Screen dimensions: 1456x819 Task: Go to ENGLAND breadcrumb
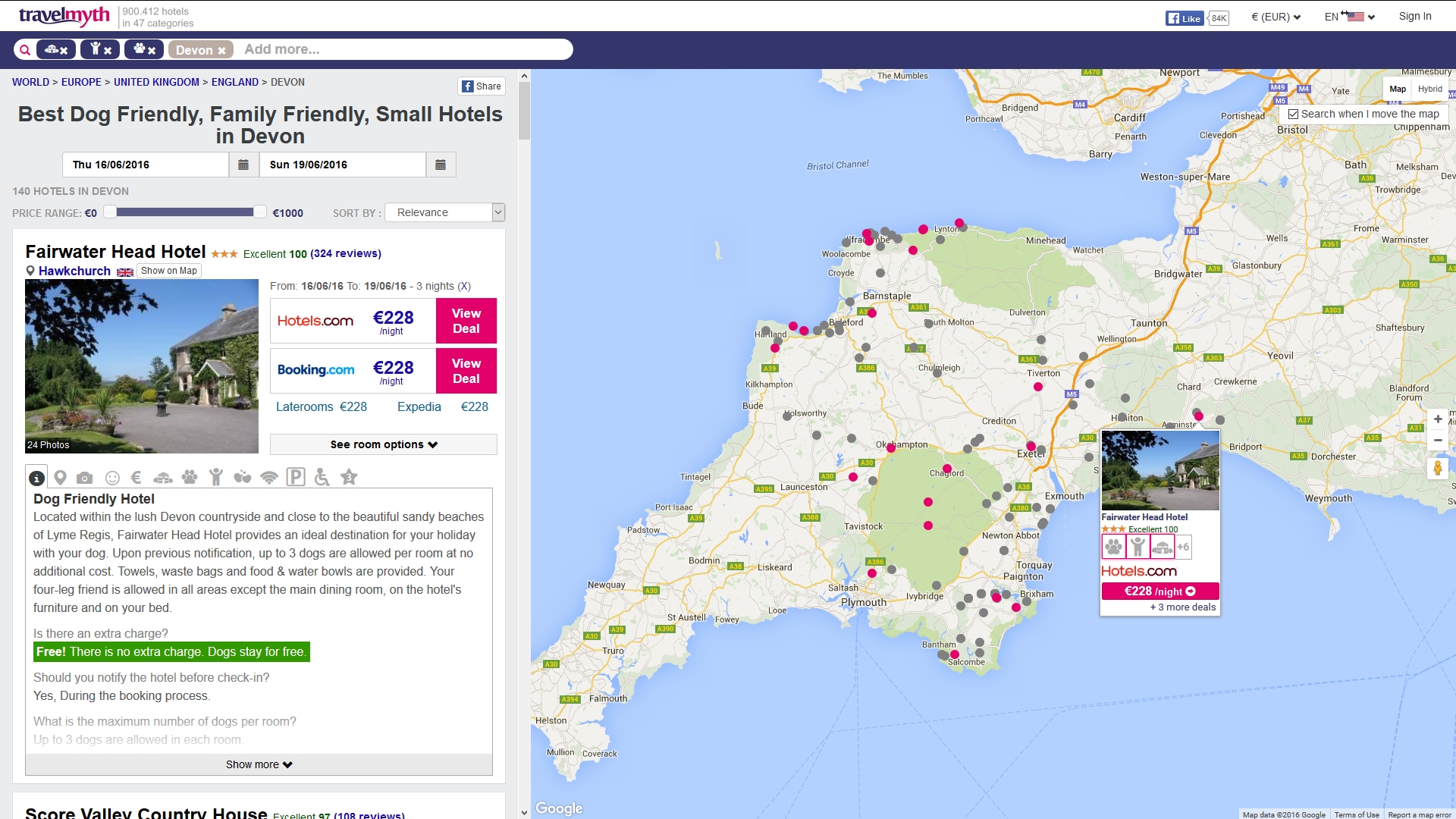(x=235, y=82)
